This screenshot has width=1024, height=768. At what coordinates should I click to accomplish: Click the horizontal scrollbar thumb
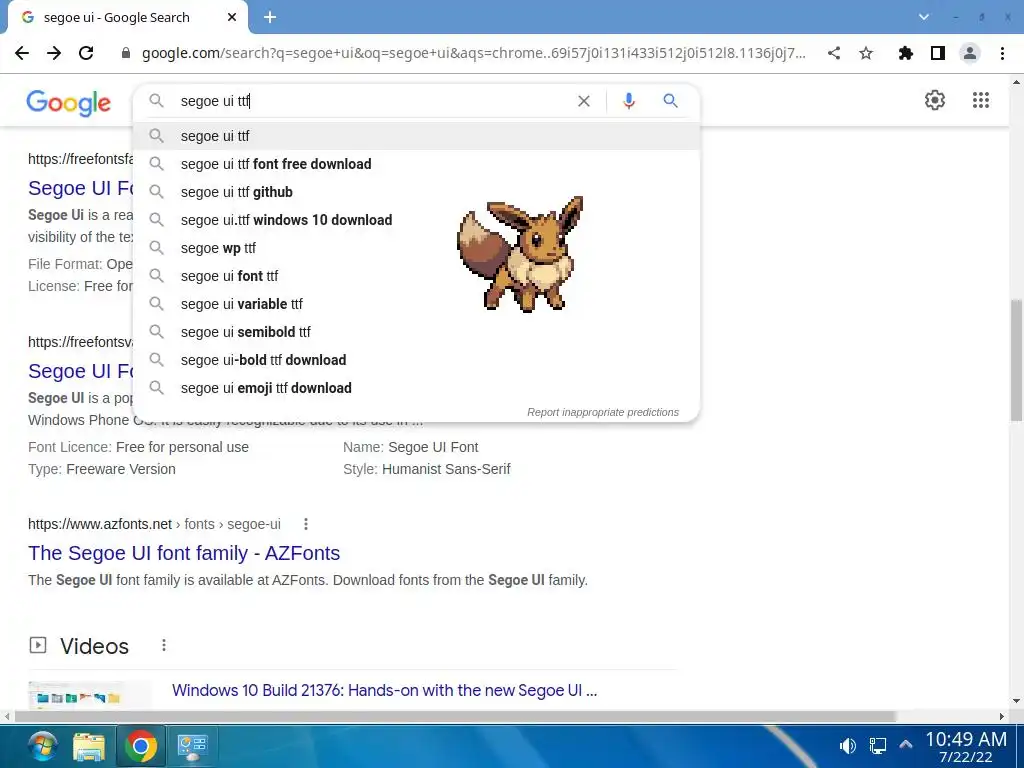click(455, 716)
